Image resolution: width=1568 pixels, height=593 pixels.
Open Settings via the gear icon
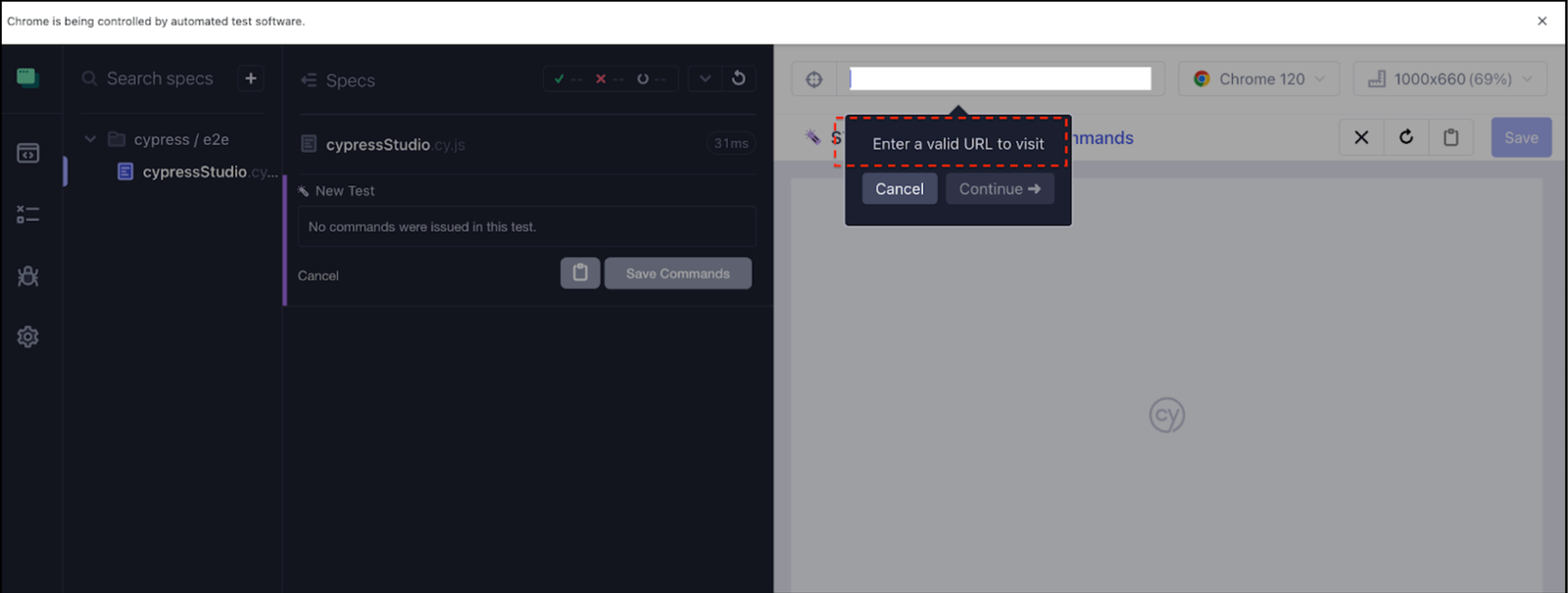click(x=27, y=337)
